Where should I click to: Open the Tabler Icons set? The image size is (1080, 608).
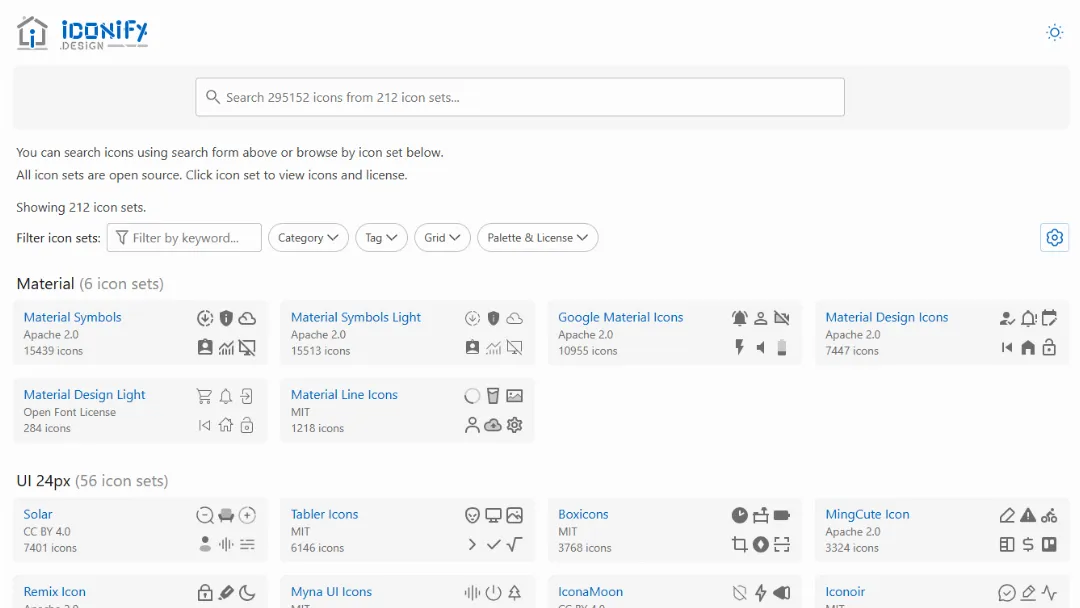pos(324,514)
